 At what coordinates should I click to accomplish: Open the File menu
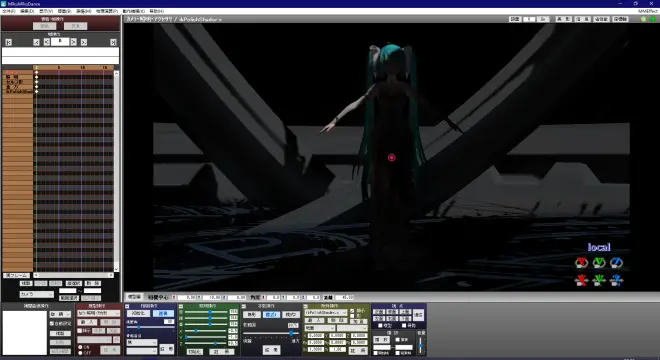click(9, 11)
